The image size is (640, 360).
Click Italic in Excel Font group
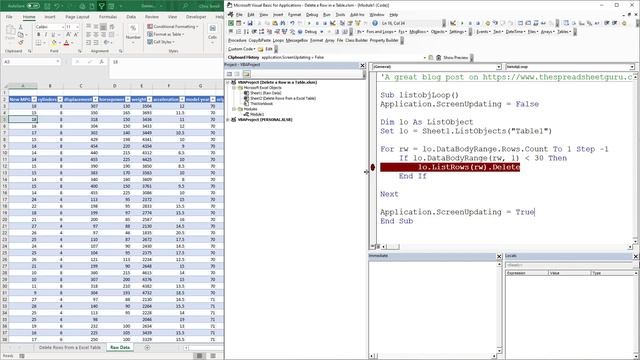coord(46,35)
